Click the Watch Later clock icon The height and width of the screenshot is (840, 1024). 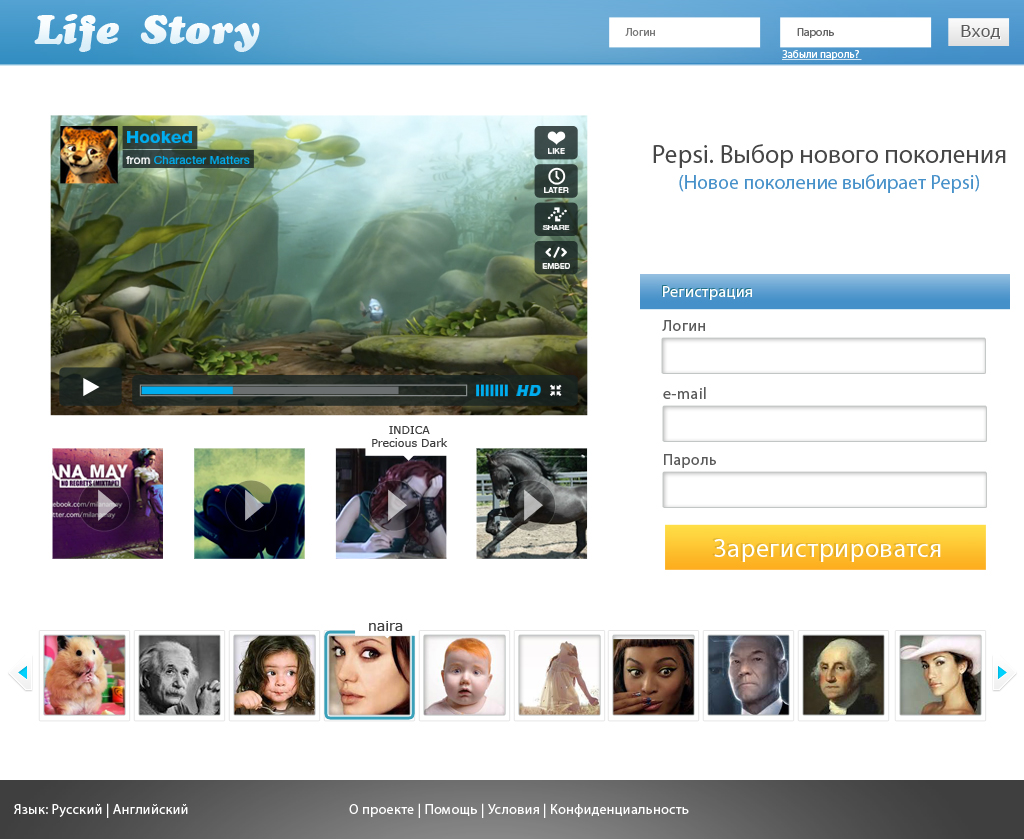coord(556,180)
